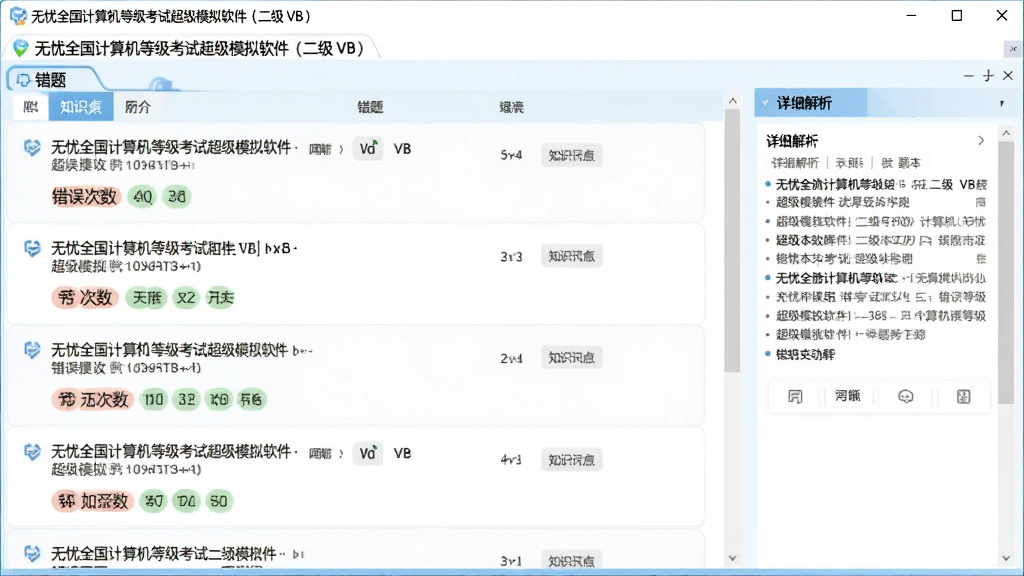Click the plus icon on the 错题 panel bar
1024x576 pixels.
(x=988, y=76)
